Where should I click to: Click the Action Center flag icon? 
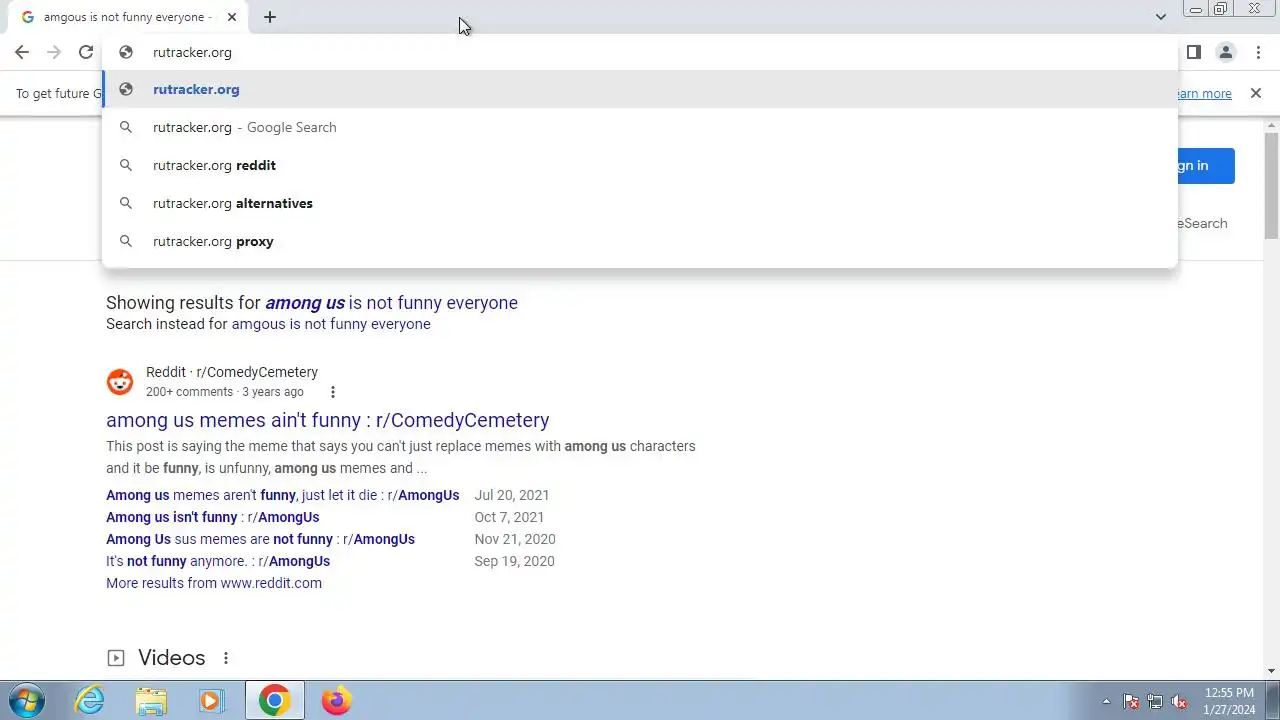point(1131,701)
